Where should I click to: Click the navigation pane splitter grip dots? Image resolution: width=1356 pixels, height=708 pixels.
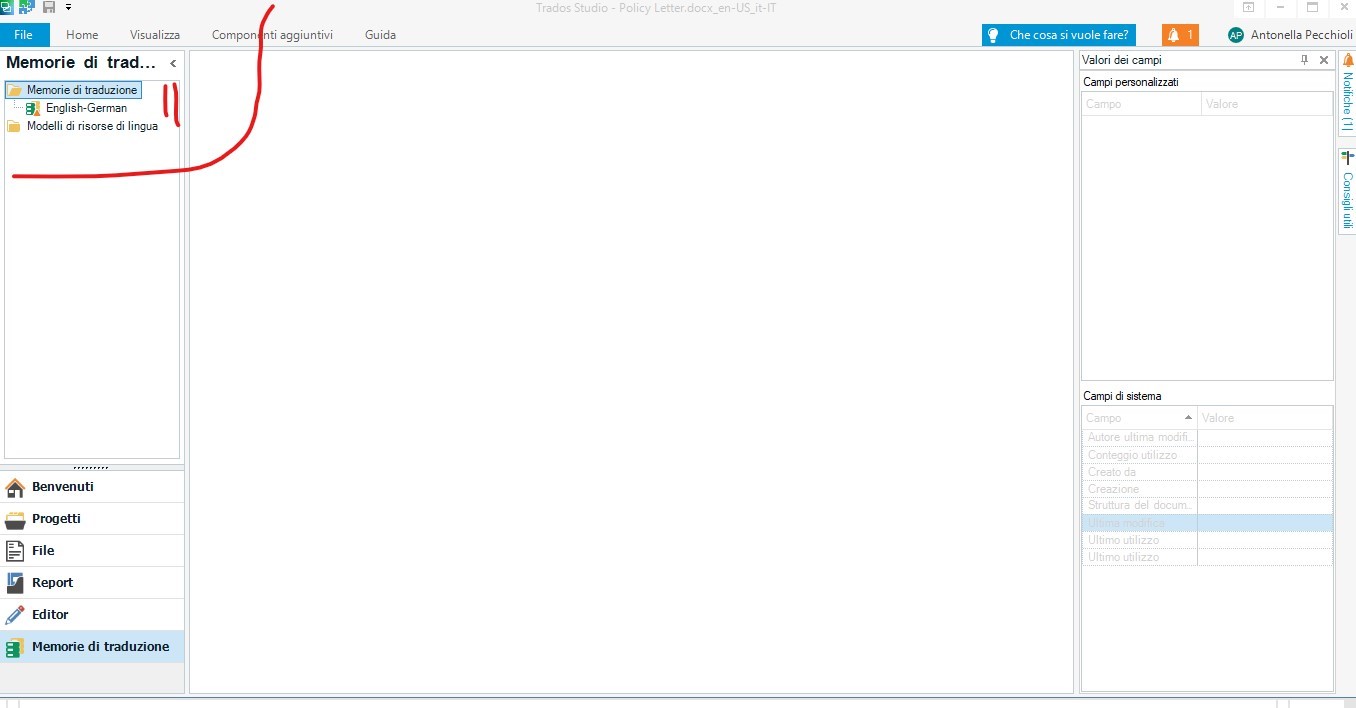pyautogui.click(x=92, y=467)
